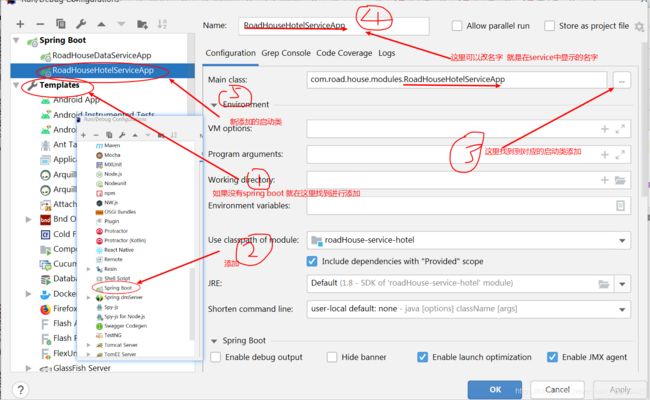650x400 pixels.
Task: Browse for the working directory folder
Action: pos(620,180)
